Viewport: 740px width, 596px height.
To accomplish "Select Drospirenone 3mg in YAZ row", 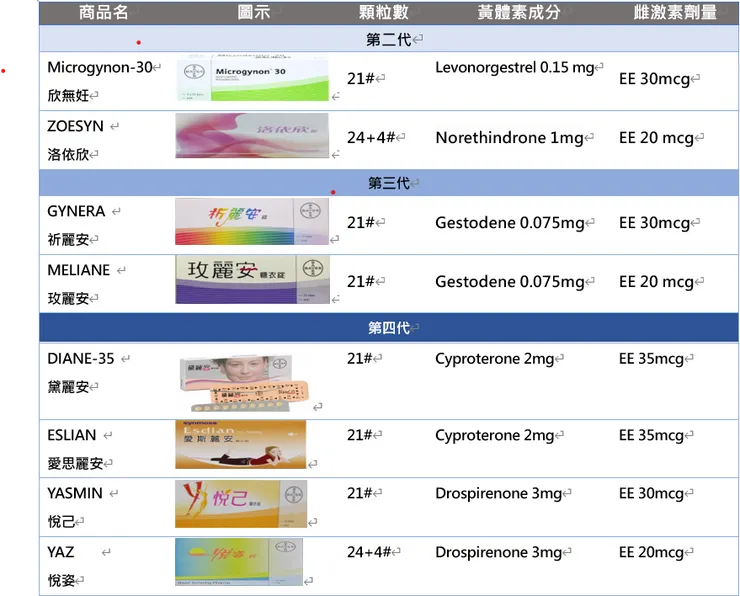I will [498, 552].
